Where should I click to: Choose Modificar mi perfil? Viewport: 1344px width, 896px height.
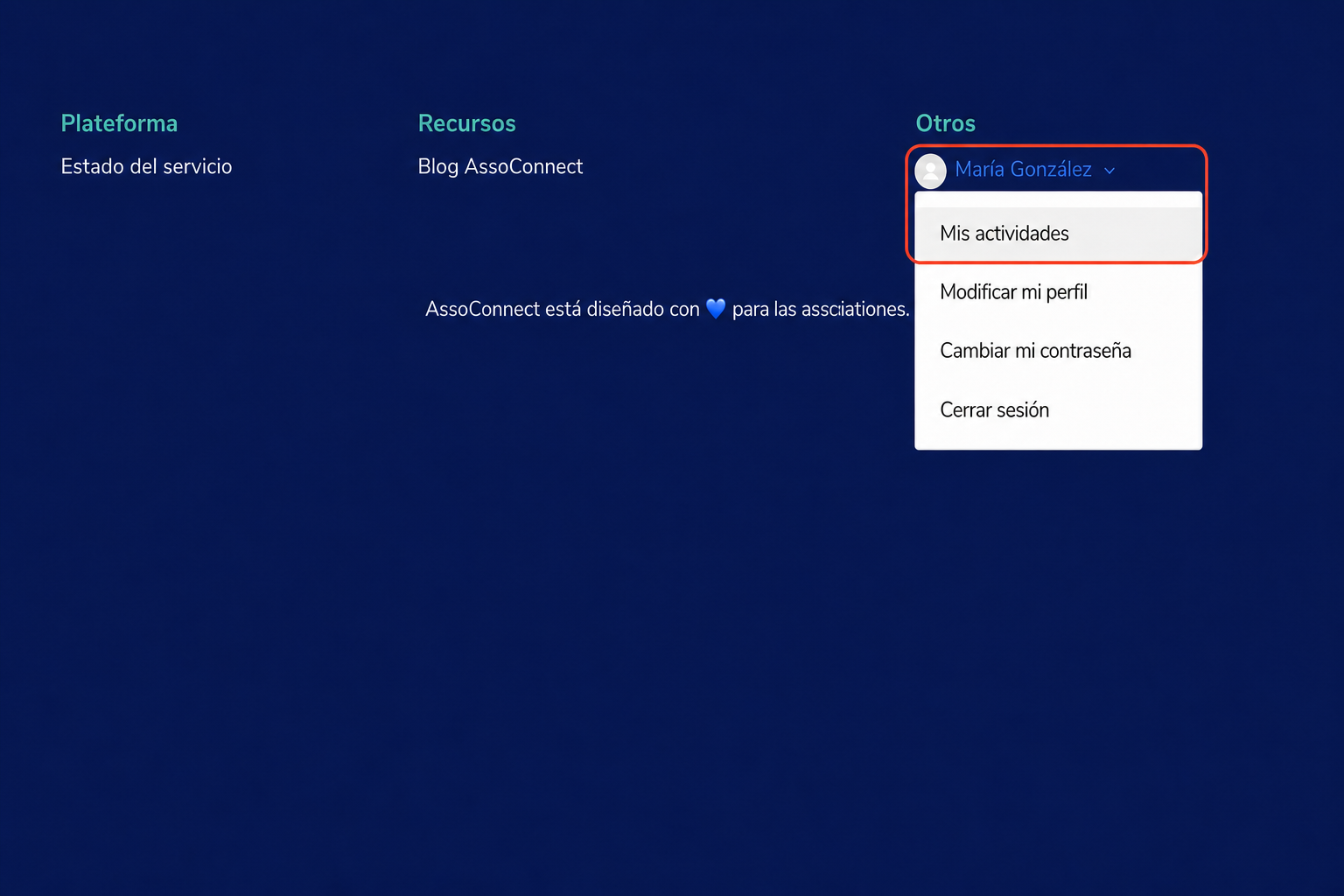[1058, 292]
